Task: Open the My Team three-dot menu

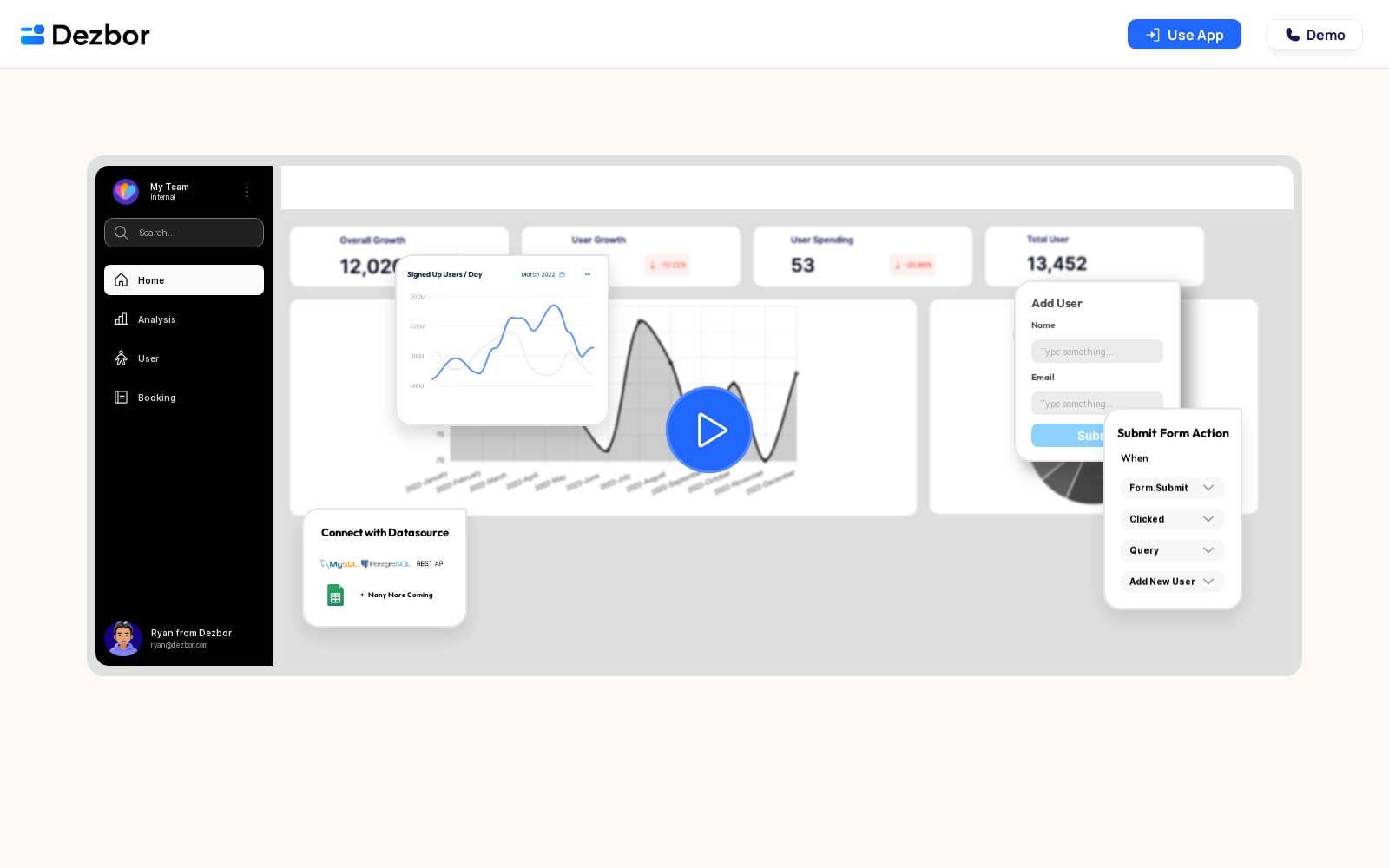Action: point(247,192)
